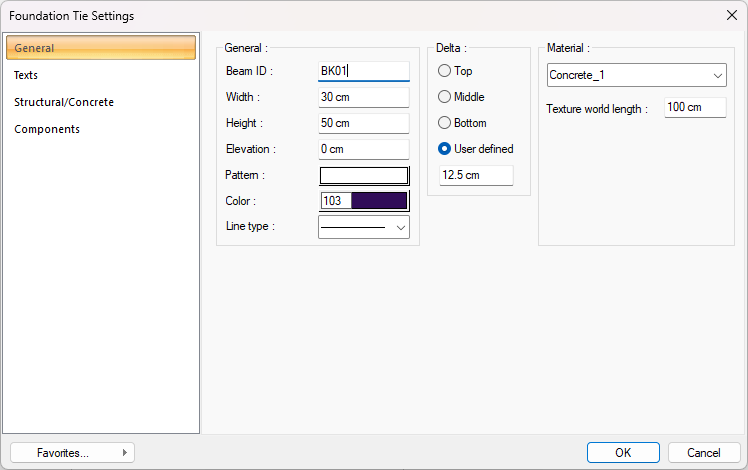Close the Foundation Tie Settings dialog
Image resolution: width=748 pixels, height=470 pixels.
pos(730,15)
